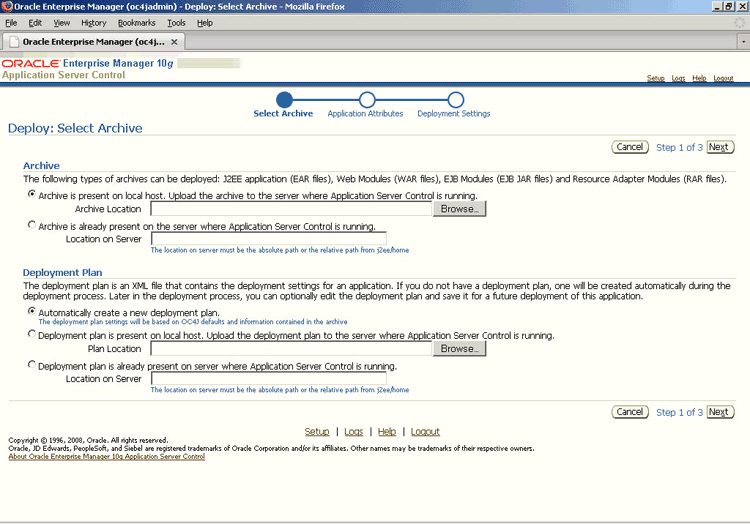
Task: Open the Help menu in menu bar
Action: (x=205, y=23)
